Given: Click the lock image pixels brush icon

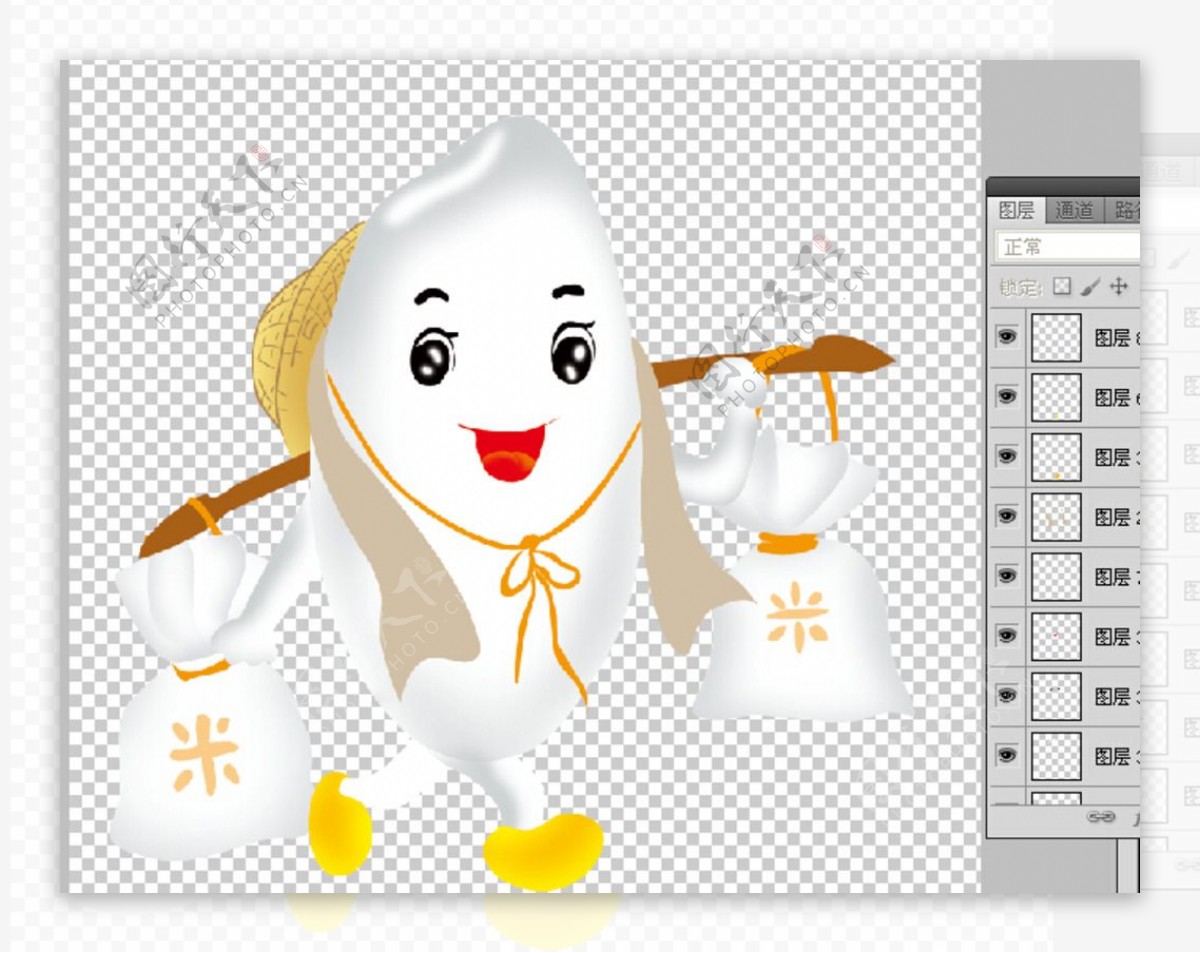Looking at the screenshot, I should pos(1091,287).
